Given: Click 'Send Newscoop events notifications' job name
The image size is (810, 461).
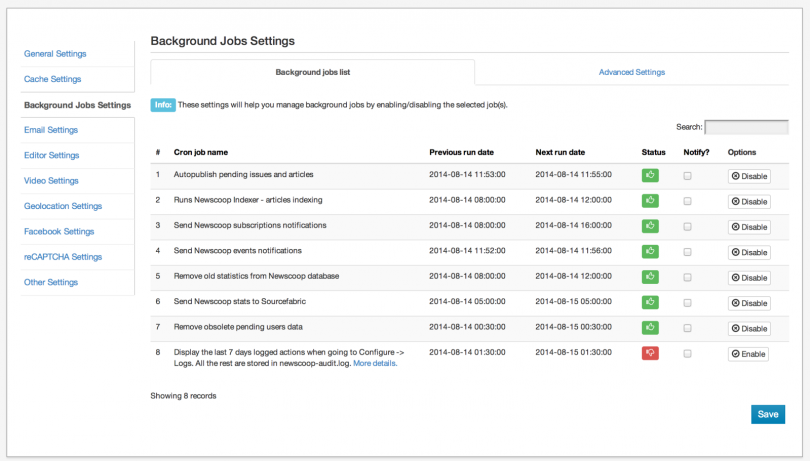Looking at the screenshot, I should click(238, 251).
